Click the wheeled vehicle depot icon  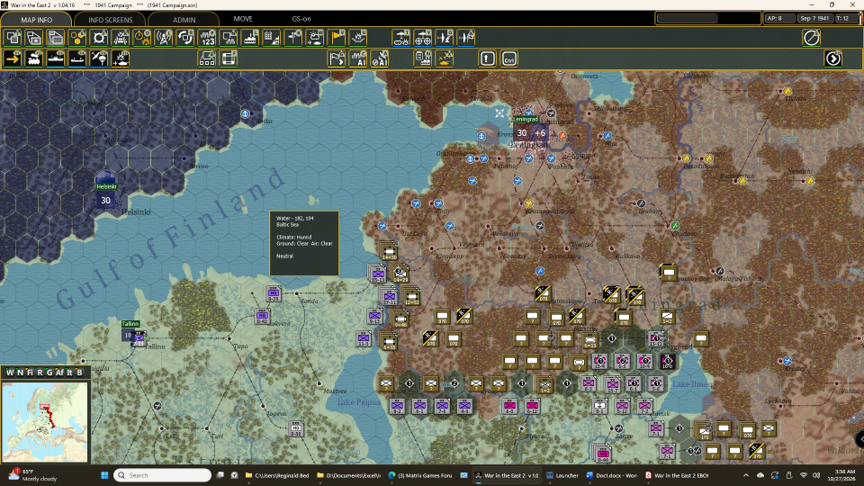(x=423, y=38)
